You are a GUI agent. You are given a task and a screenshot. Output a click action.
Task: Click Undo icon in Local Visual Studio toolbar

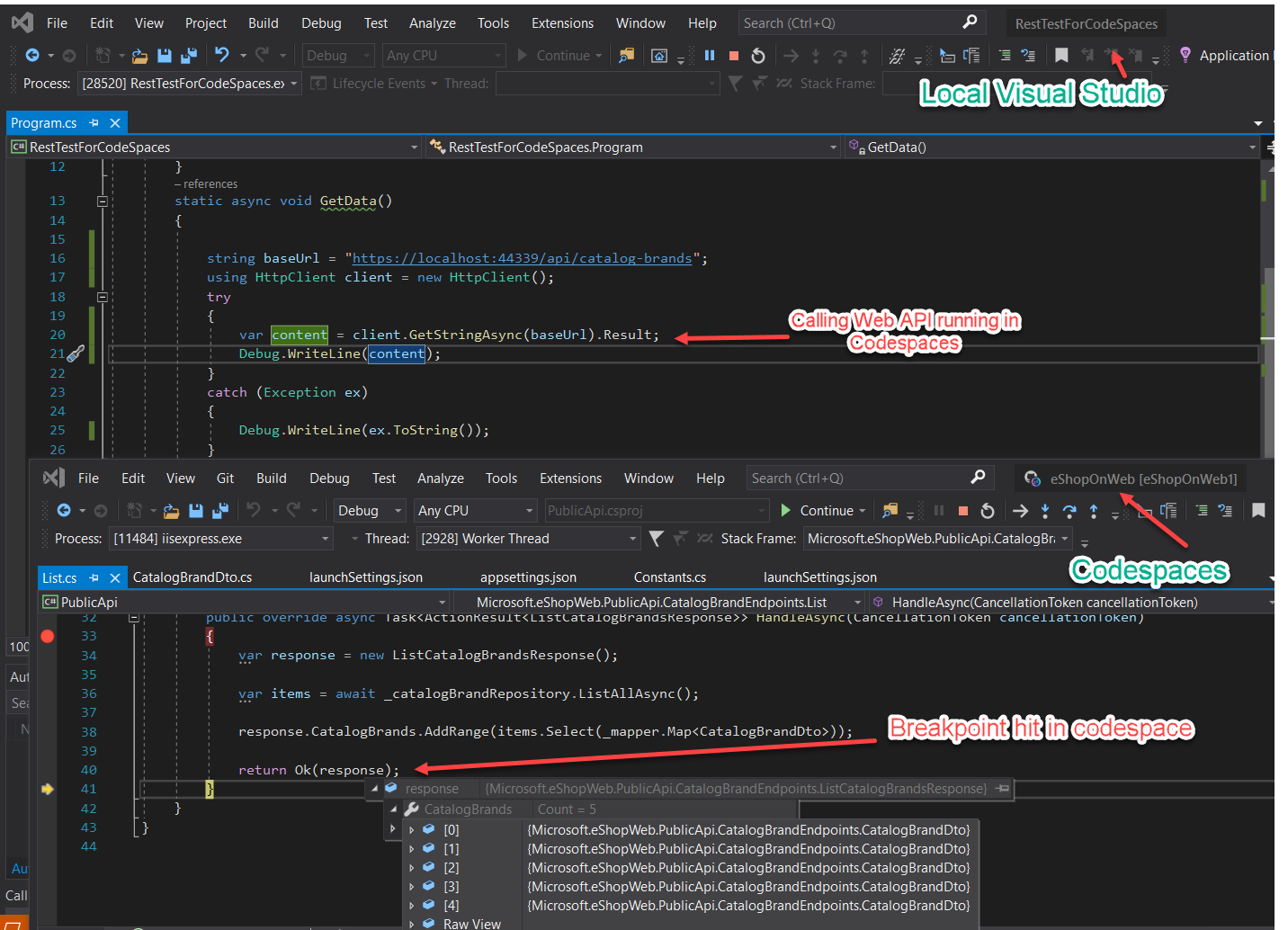click(x=222, y=55)
